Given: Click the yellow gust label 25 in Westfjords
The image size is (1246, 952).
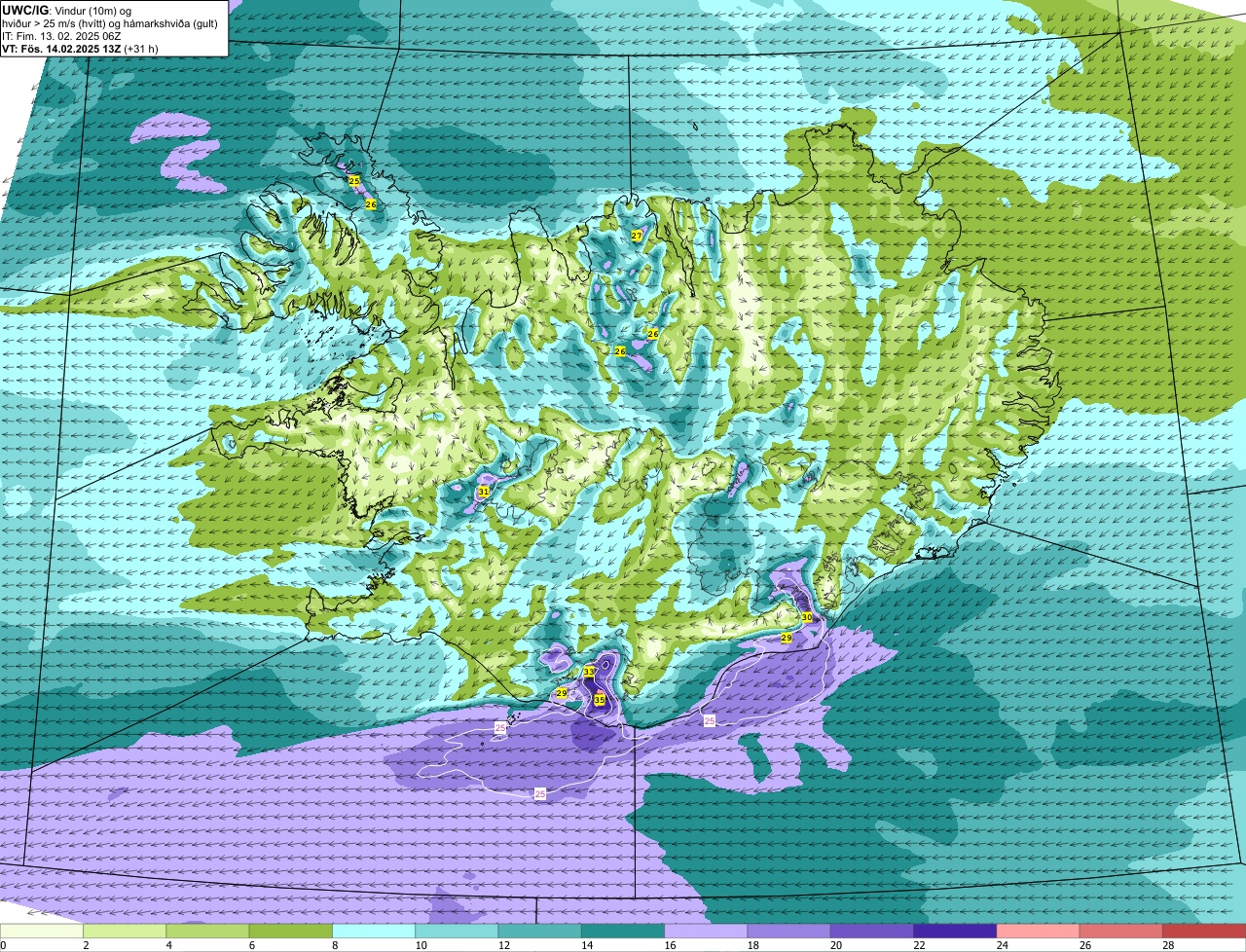Looking at the screenshot, I should pos(354,181).
